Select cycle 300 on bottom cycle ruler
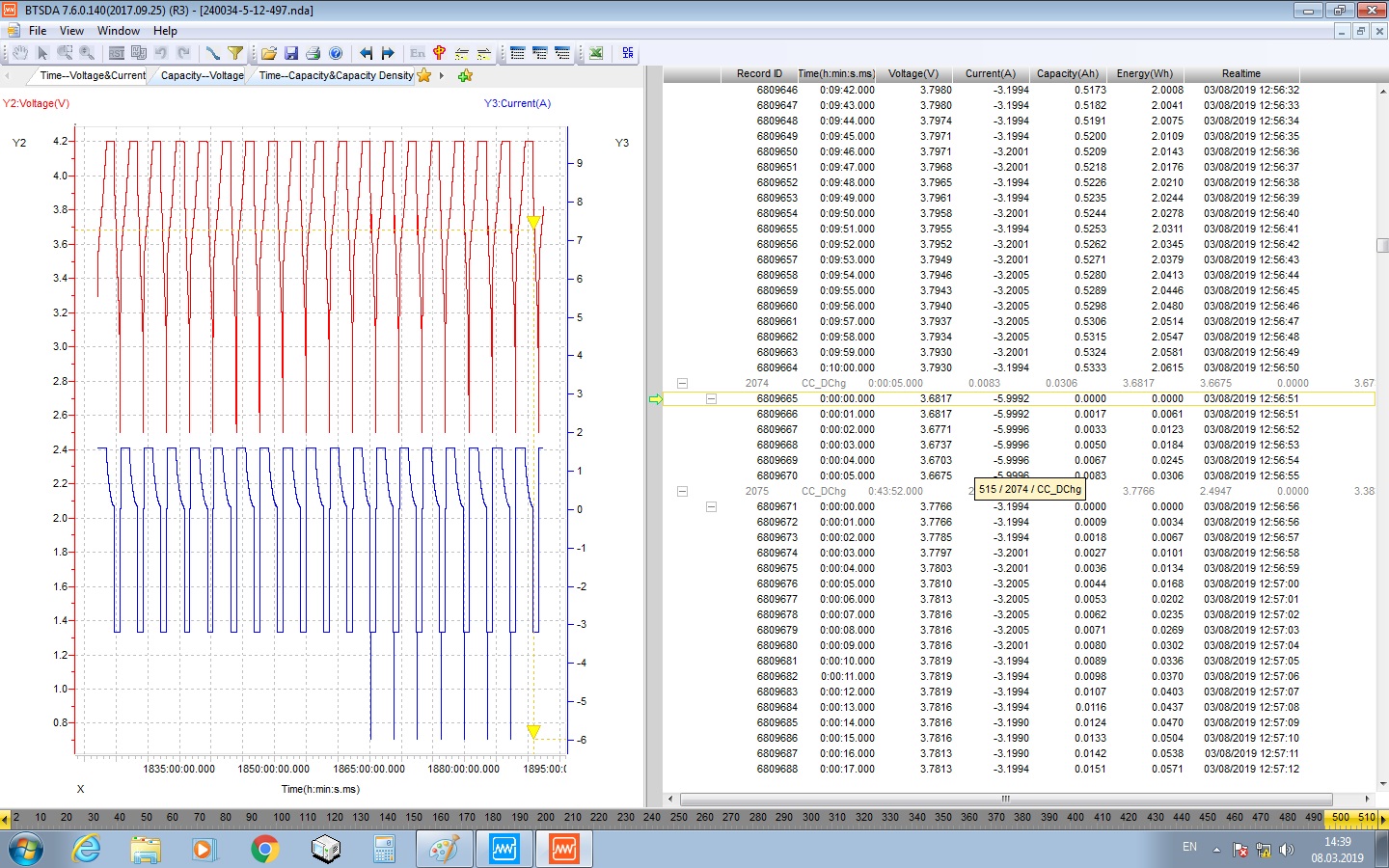The image size is (1389, 868). [x=810, y=817]
